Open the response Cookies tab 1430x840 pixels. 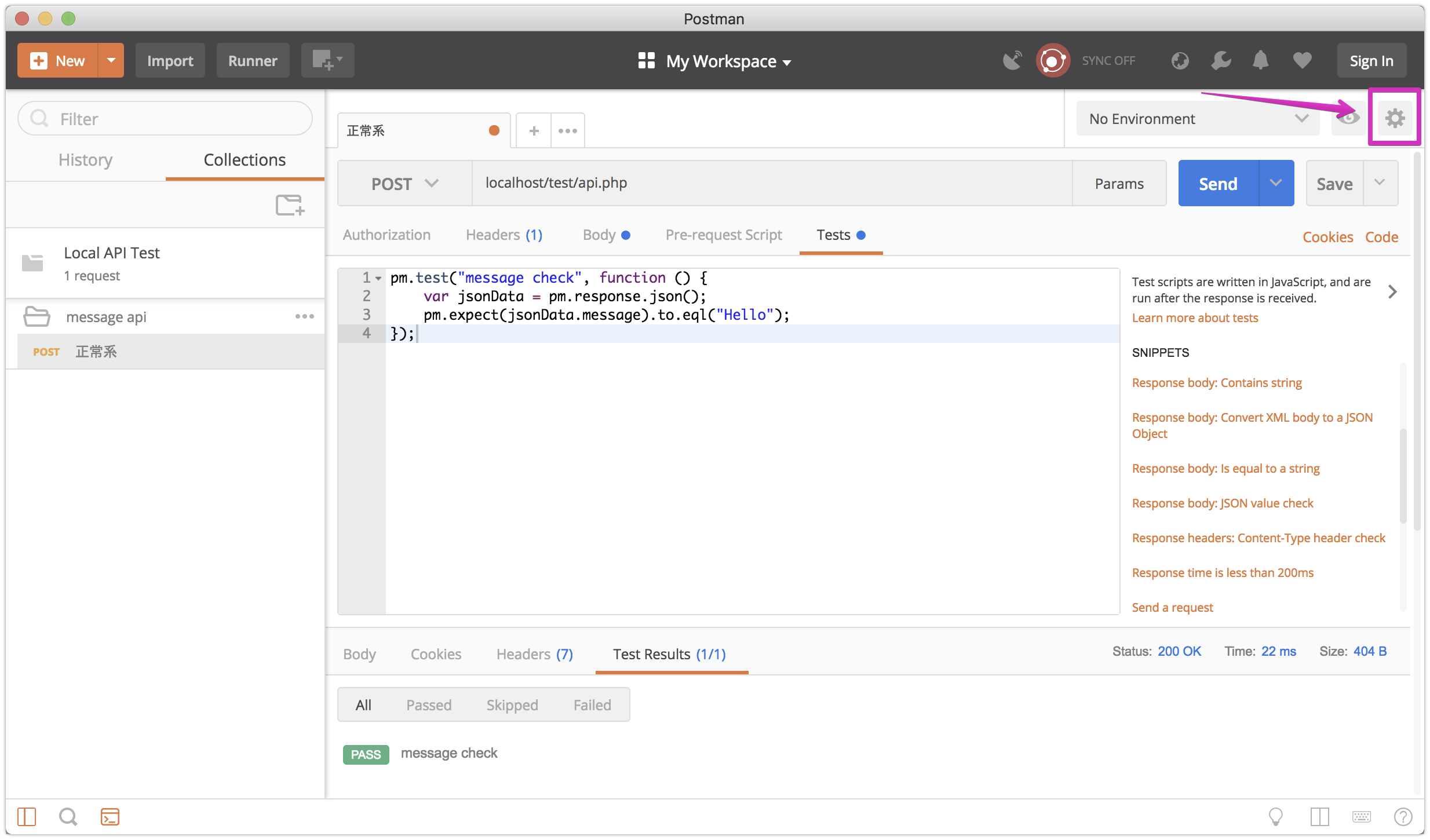tap(436, 654)
